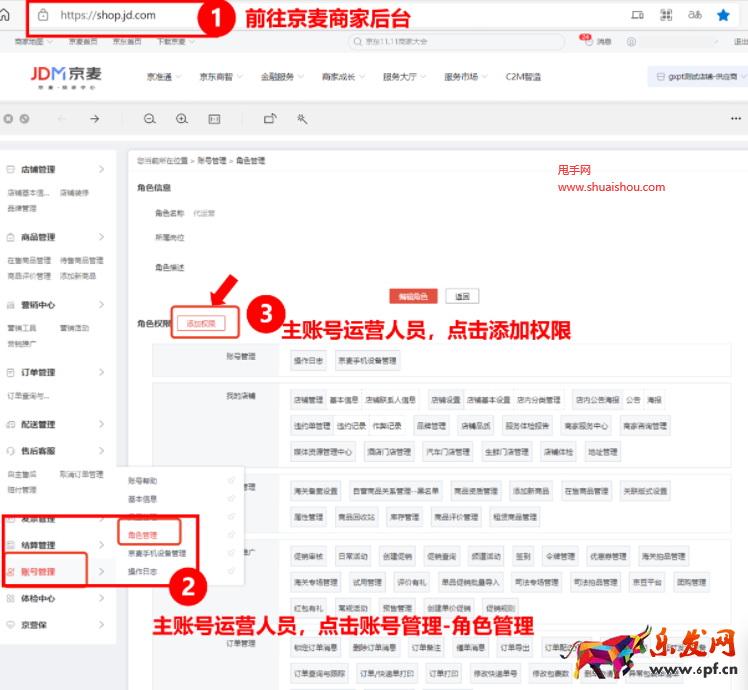Image resolution: width=748 pixels, height=690 pixels.
Task: Click the zoom in magnifier icon
Action: [x=182, y=119]
